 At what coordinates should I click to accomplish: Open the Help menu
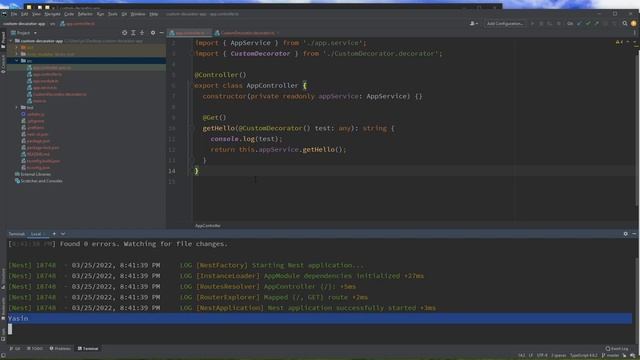pos(153,14)
